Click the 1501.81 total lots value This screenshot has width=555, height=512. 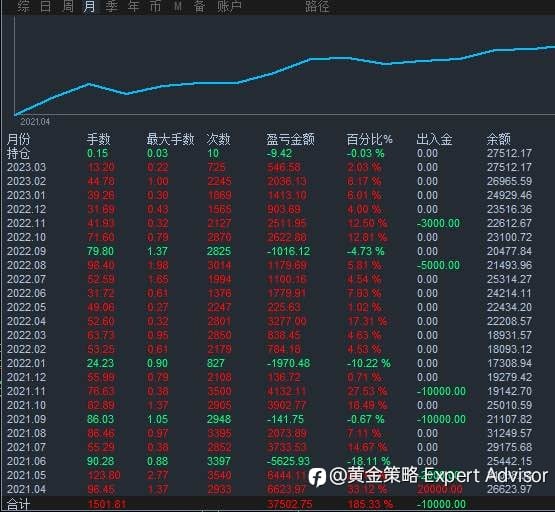[107, 505]
